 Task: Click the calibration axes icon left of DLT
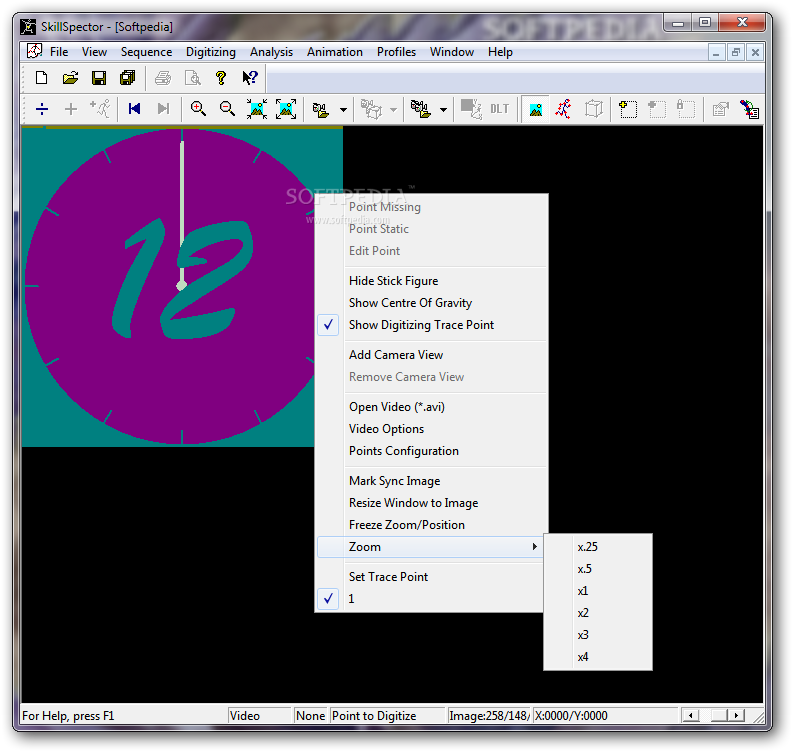pos(471,109)
